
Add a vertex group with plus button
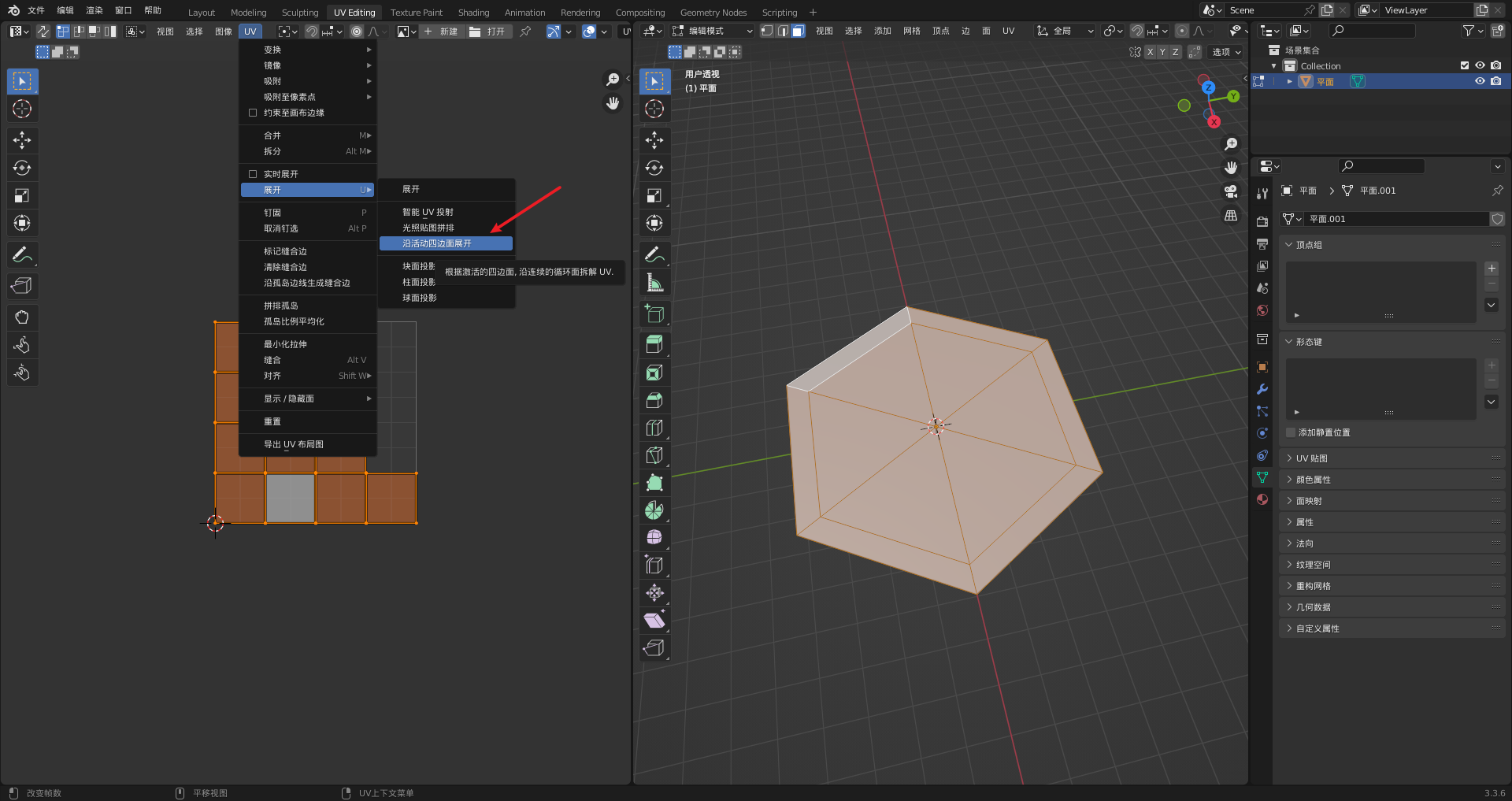pos(1492,269)
